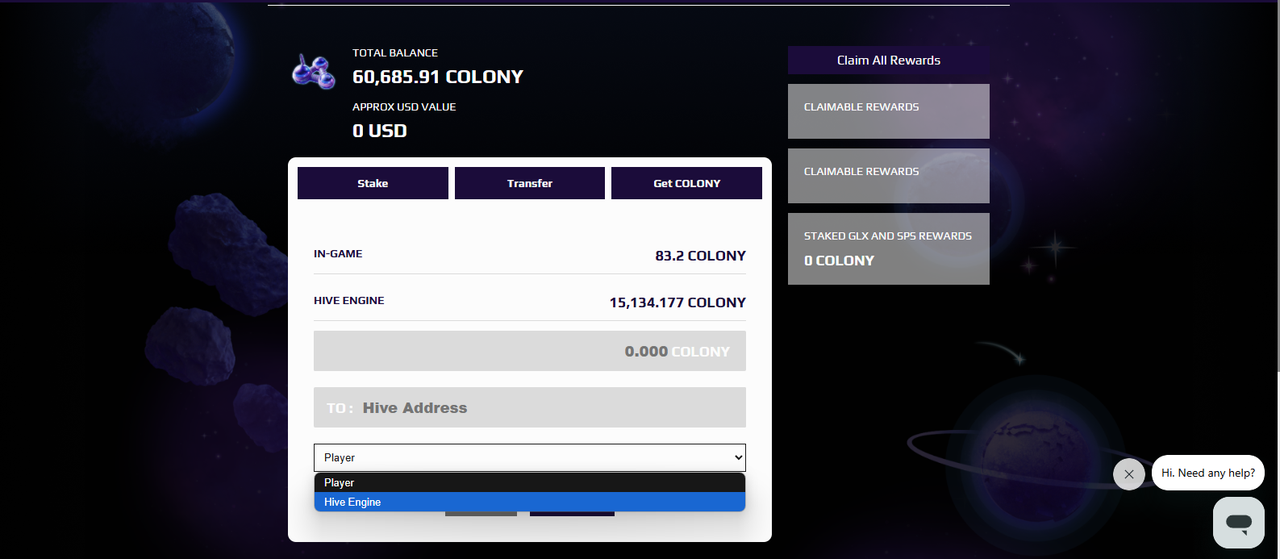The width and height of the screenshot is (1280, 559).
Task: Click the 0.000 COLONY amount field
Action: pyautogui.click(x=530, y=351)
